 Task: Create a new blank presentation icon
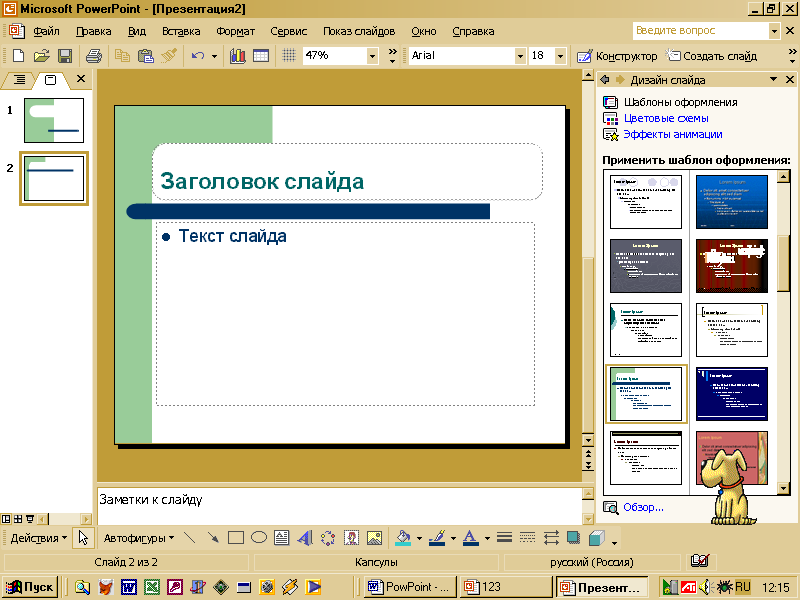[x=18, y=56]
